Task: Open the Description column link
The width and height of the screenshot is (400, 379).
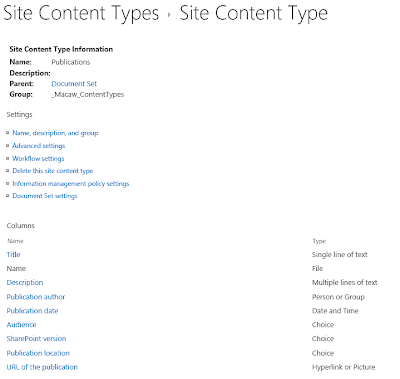Action: (x=25, y=282)
